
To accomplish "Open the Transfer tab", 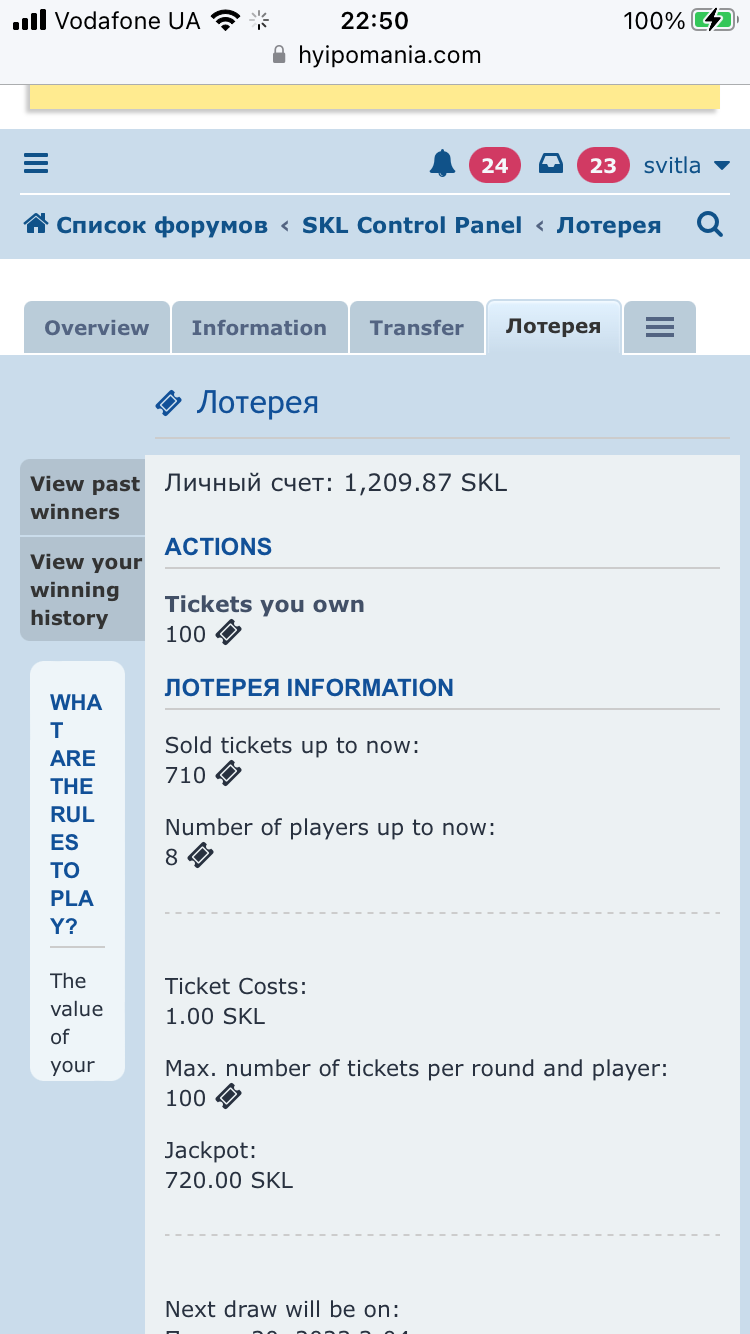I will coord(416,328).
